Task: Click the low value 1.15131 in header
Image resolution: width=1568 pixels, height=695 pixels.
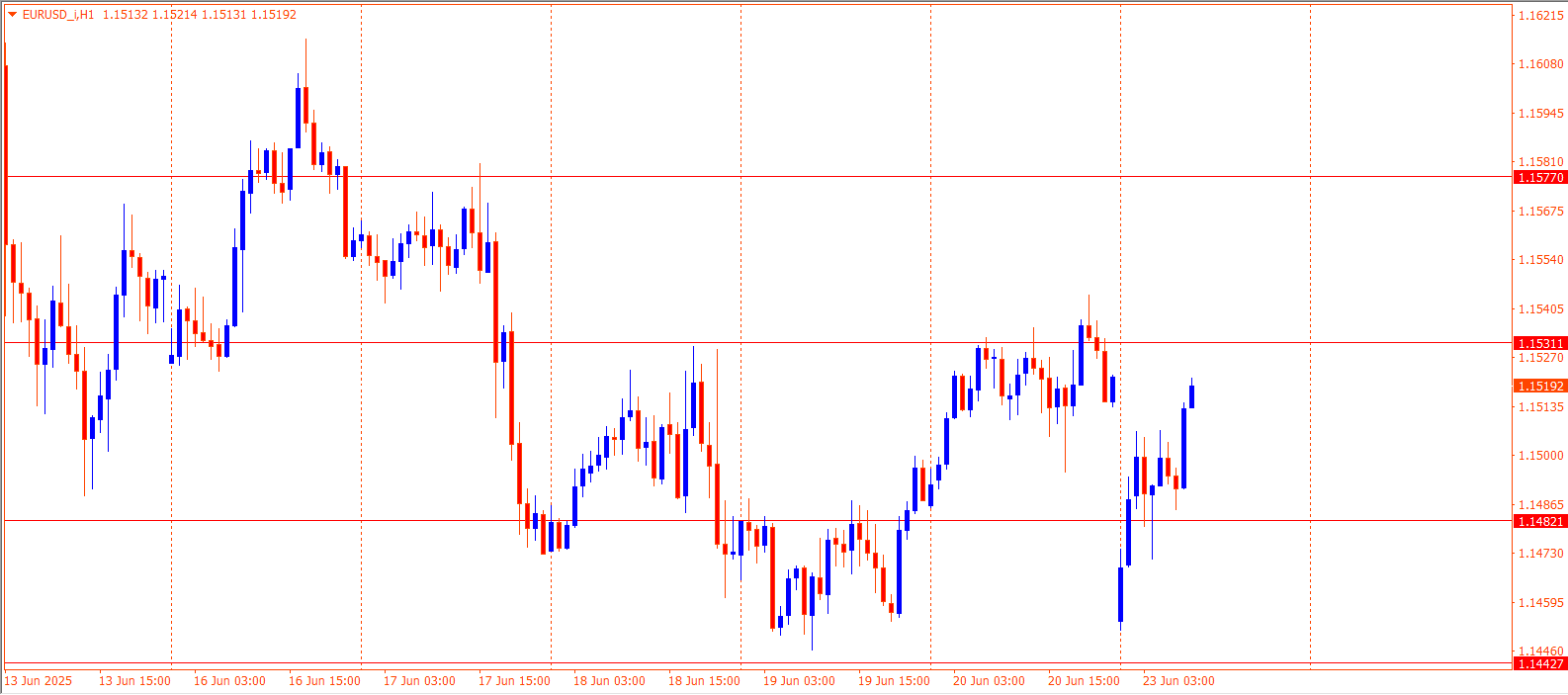Action: pyautogui.click(x=223, y=15)
